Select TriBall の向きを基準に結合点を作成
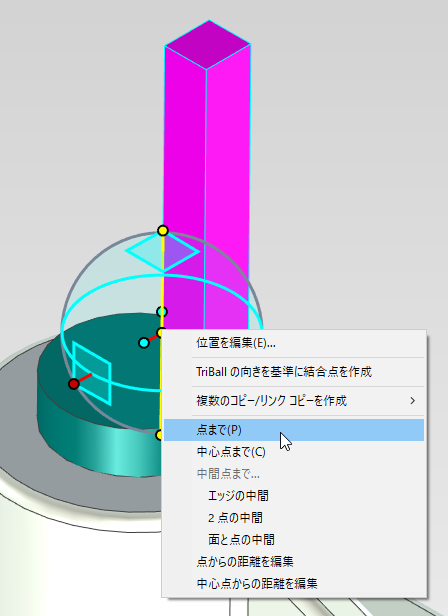The image size is (448, 616). [294, 372]
